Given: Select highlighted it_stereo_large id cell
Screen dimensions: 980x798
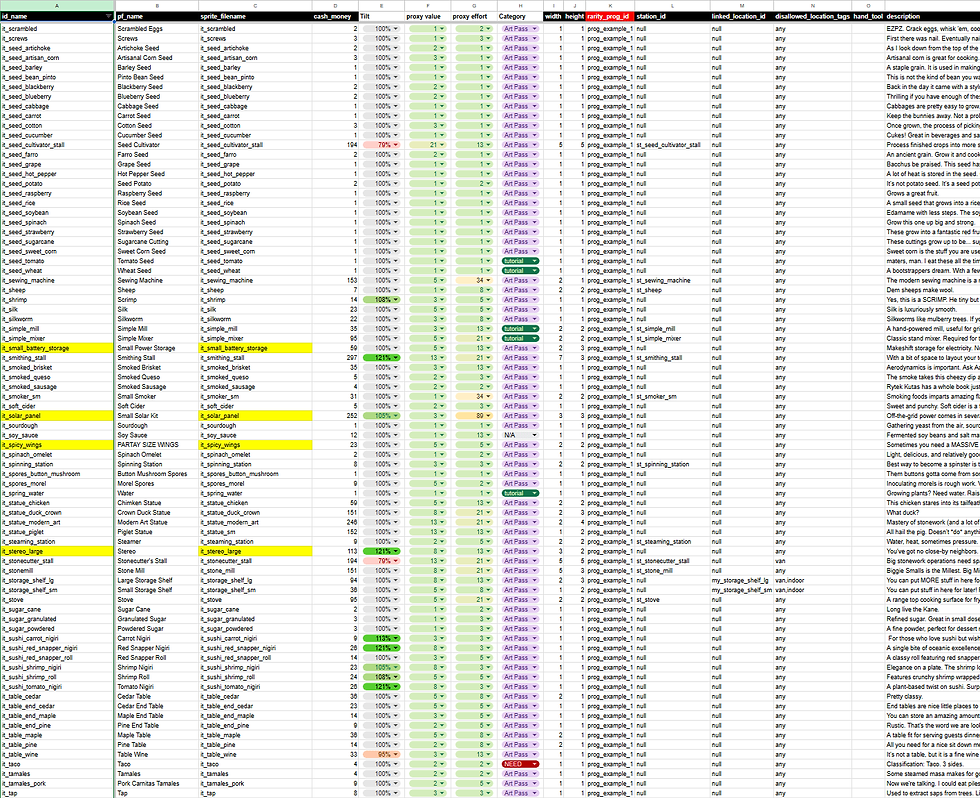Looking at the screenshot, I should pos(57,552).
